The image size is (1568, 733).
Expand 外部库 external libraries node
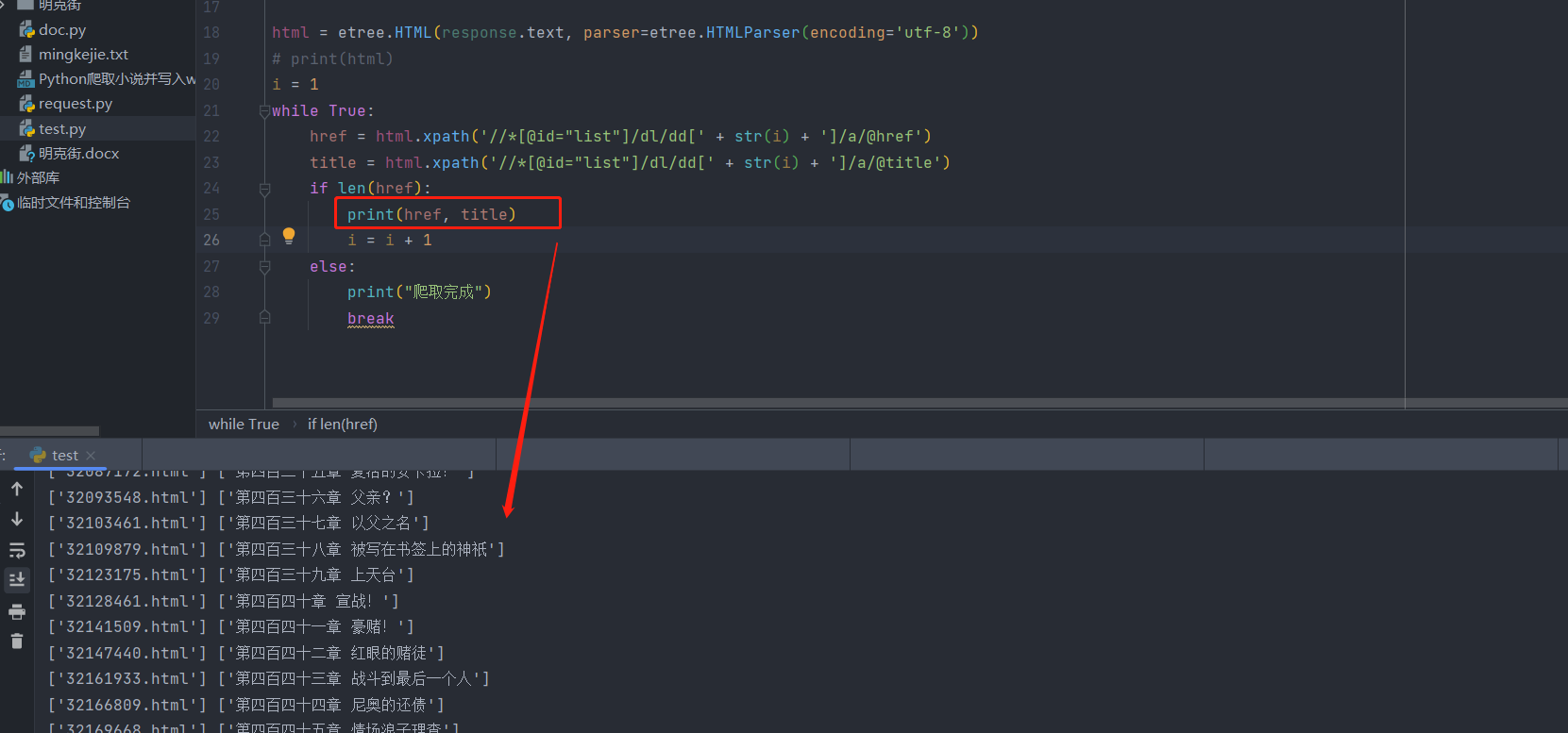(x=30, y=177)
